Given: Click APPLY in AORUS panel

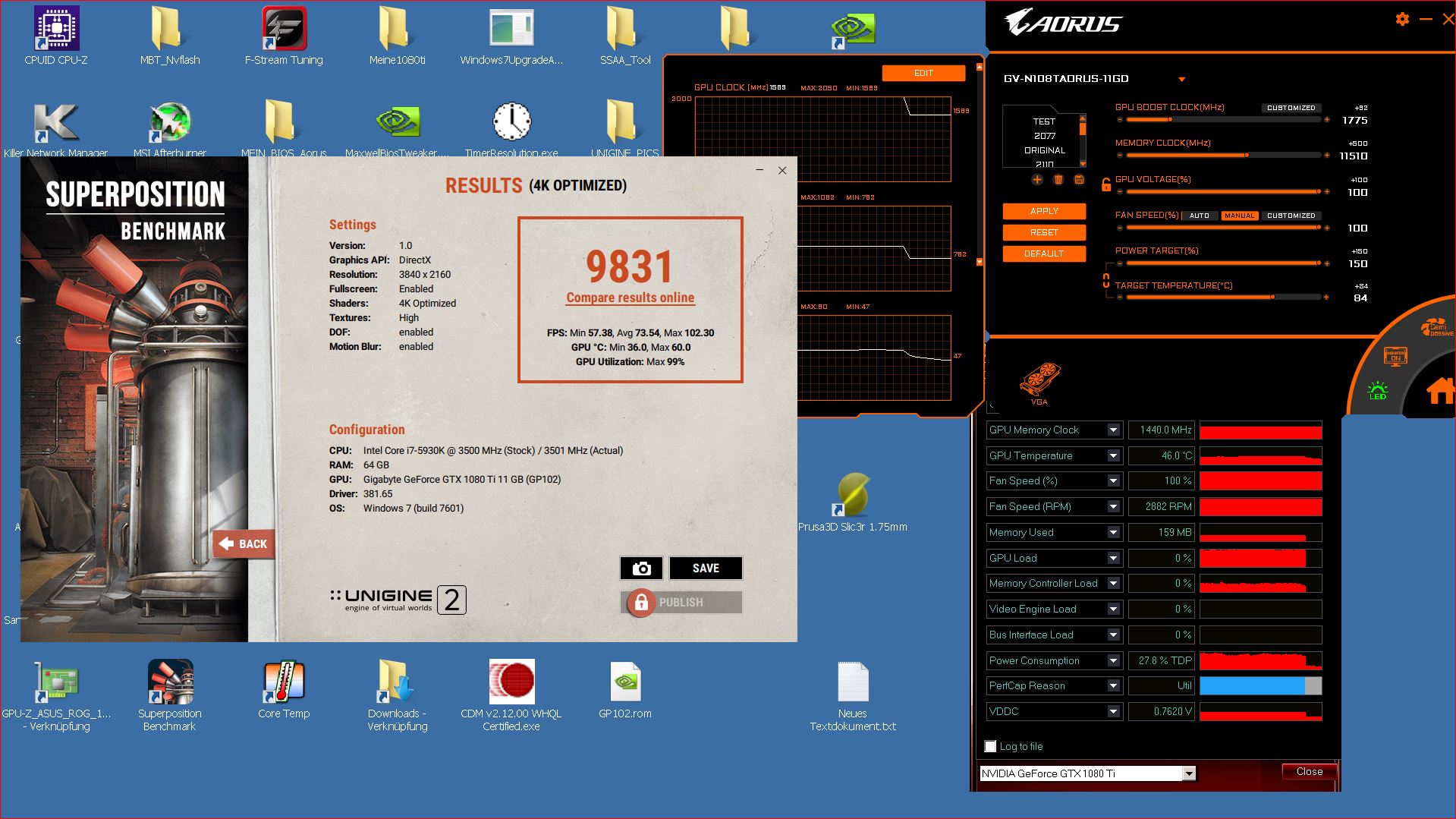Looking at the screenshot, I should (1044, 211).
